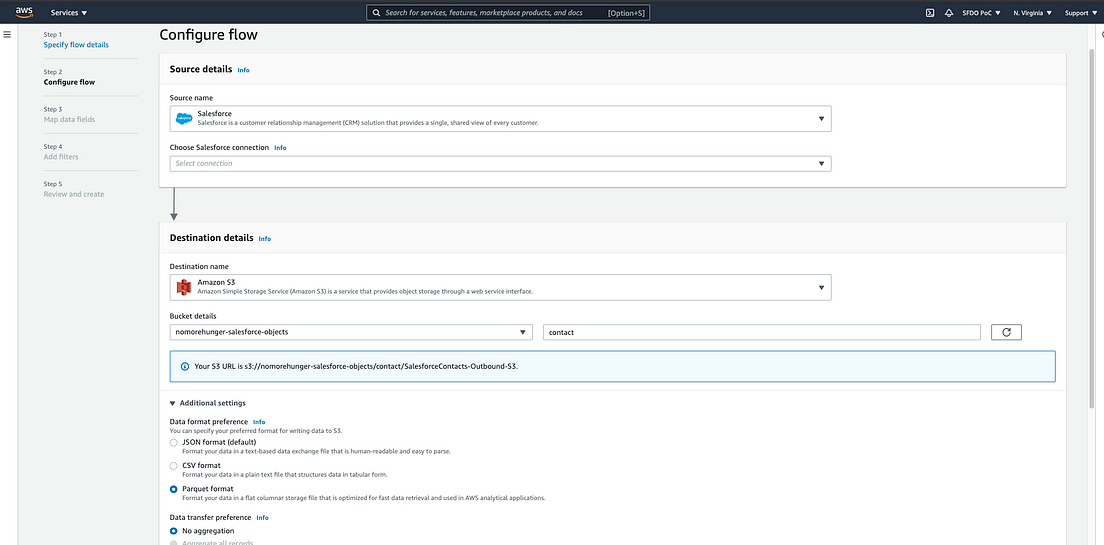Collapse the Additional settings section
1104x545 pixels.
[208, 403]
